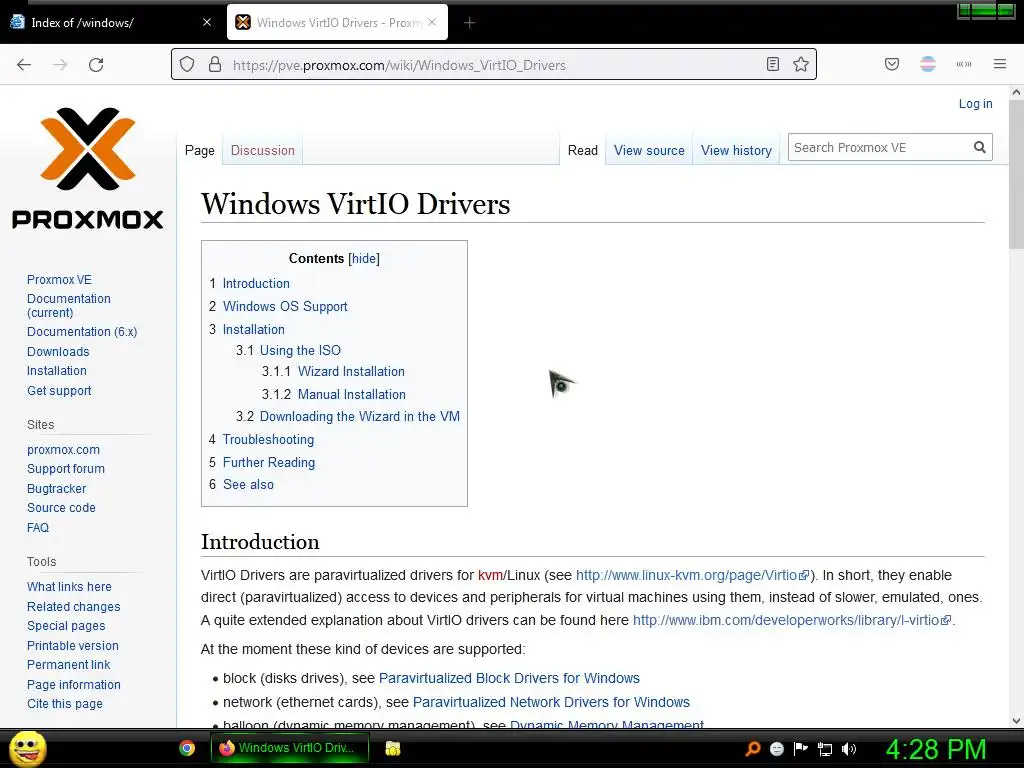1024x768 pixels.
Task: Jump to See also section
Action: 248,485
